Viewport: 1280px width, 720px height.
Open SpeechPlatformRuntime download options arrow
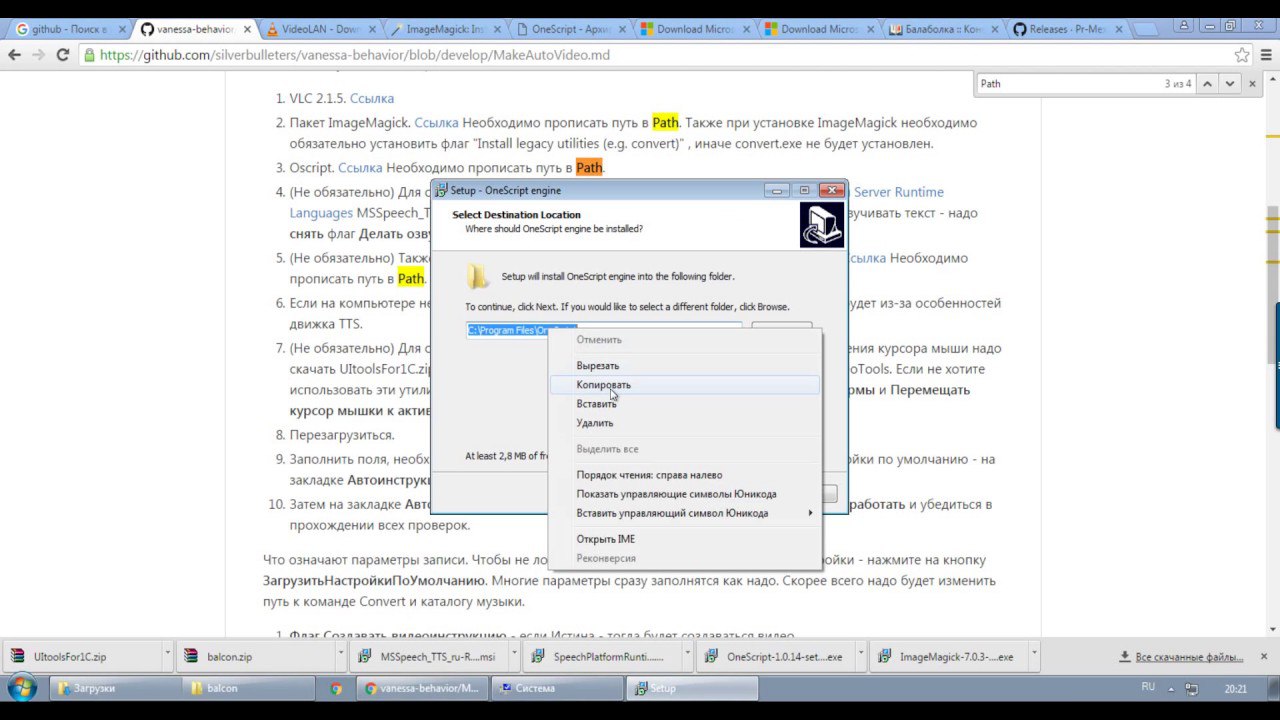[x=688, y=656]
